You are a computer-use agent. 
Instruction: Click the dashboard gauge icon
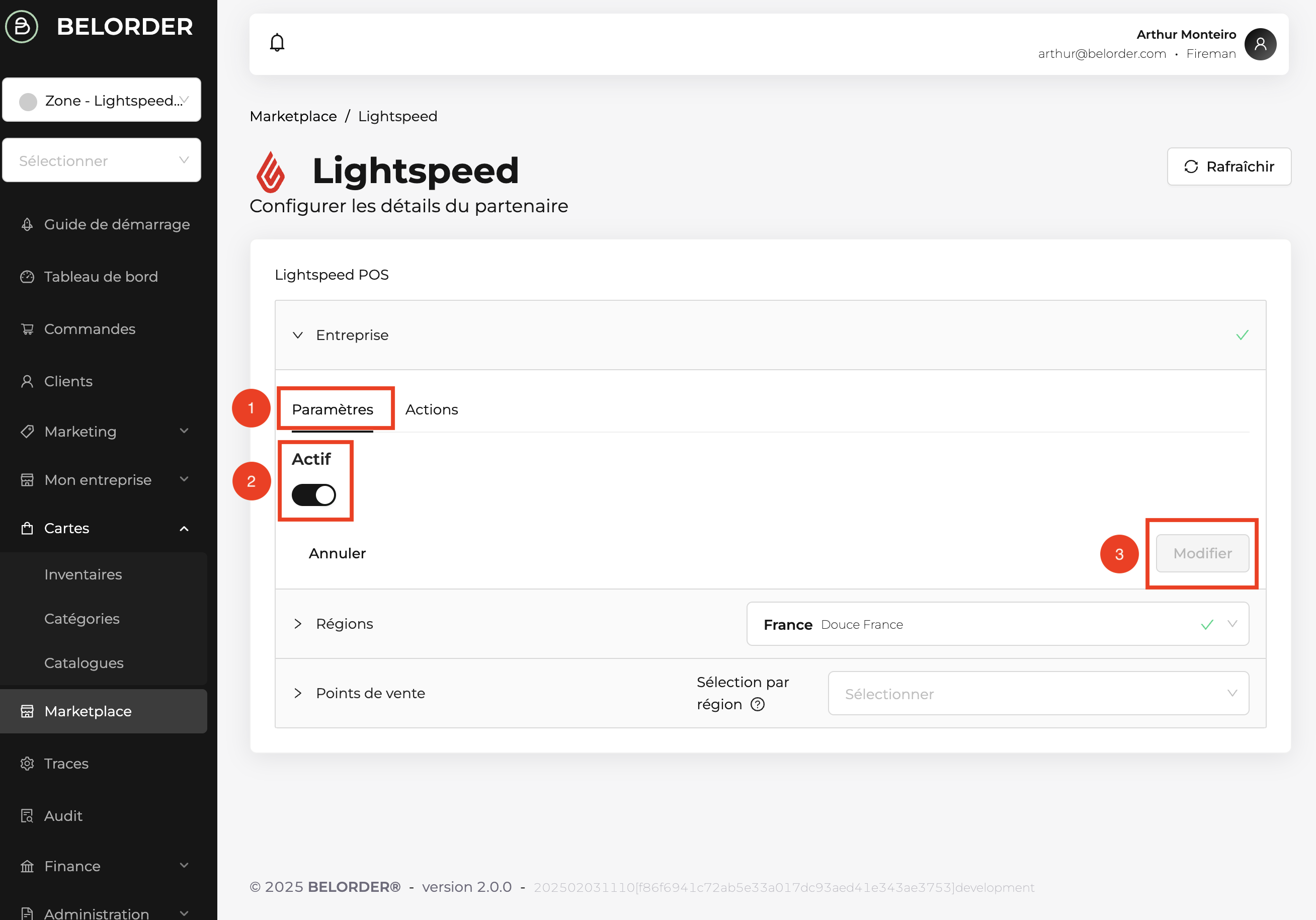click(x=27, y=277)
